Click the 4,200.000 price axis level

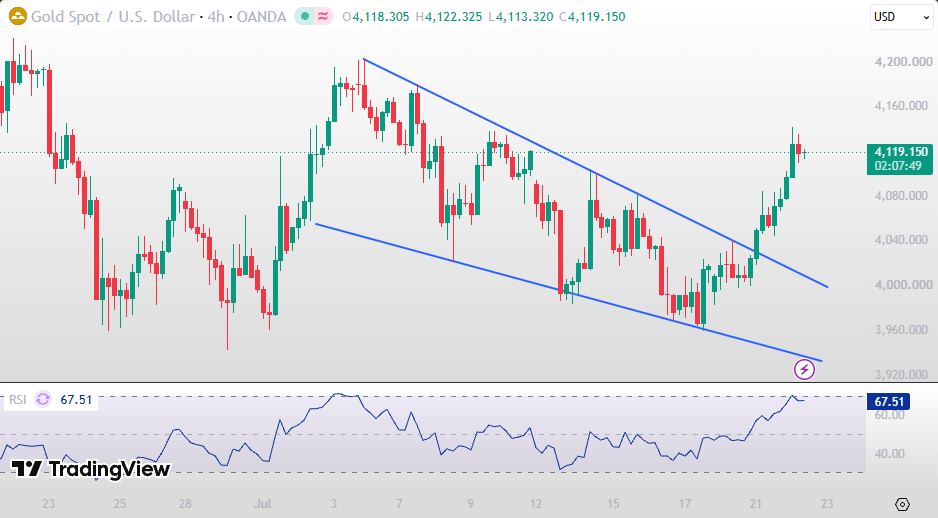click(x=903, y=62)
